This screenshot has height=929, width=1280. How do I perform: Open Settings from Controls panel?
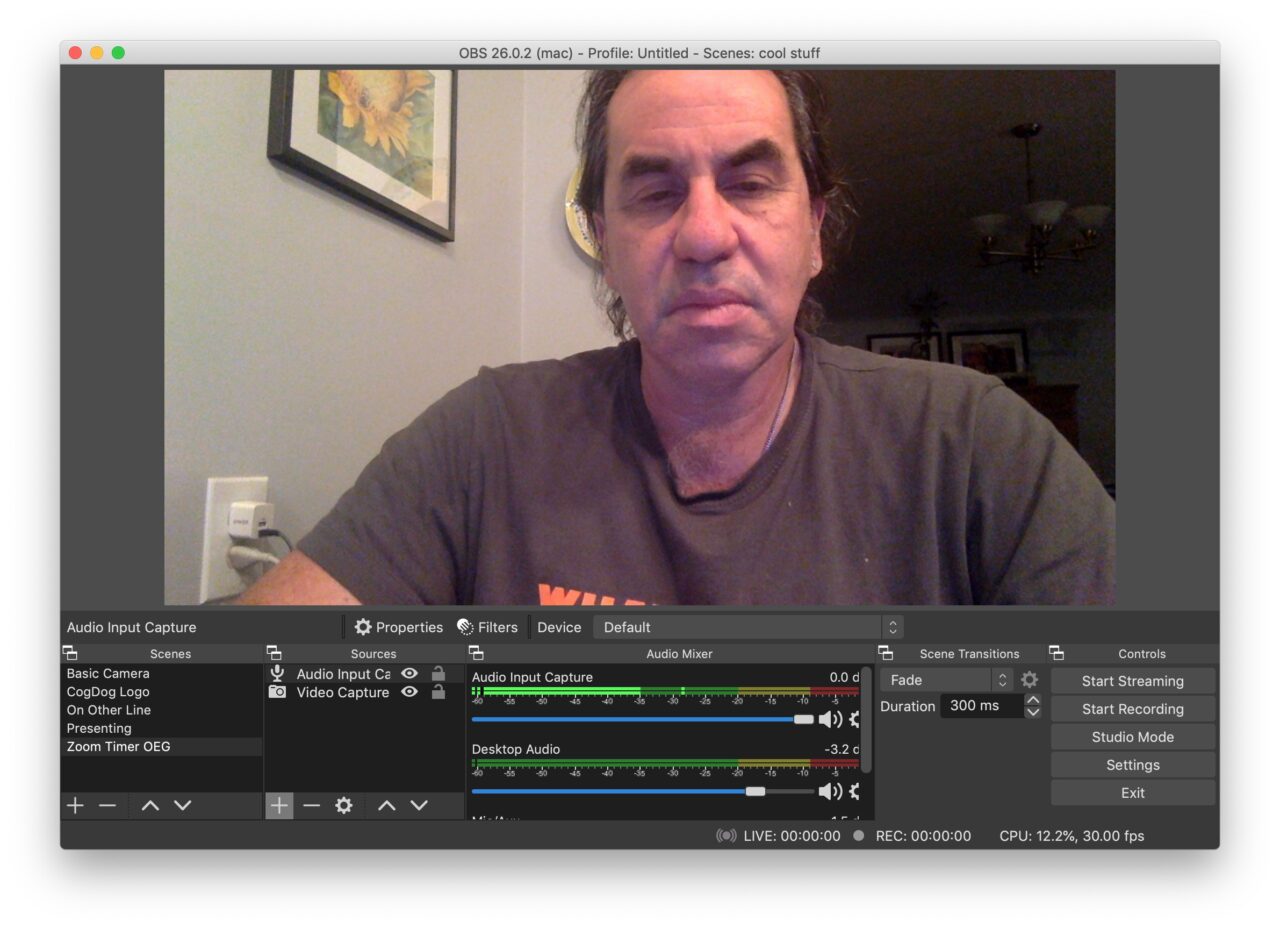coord(1133,765)
